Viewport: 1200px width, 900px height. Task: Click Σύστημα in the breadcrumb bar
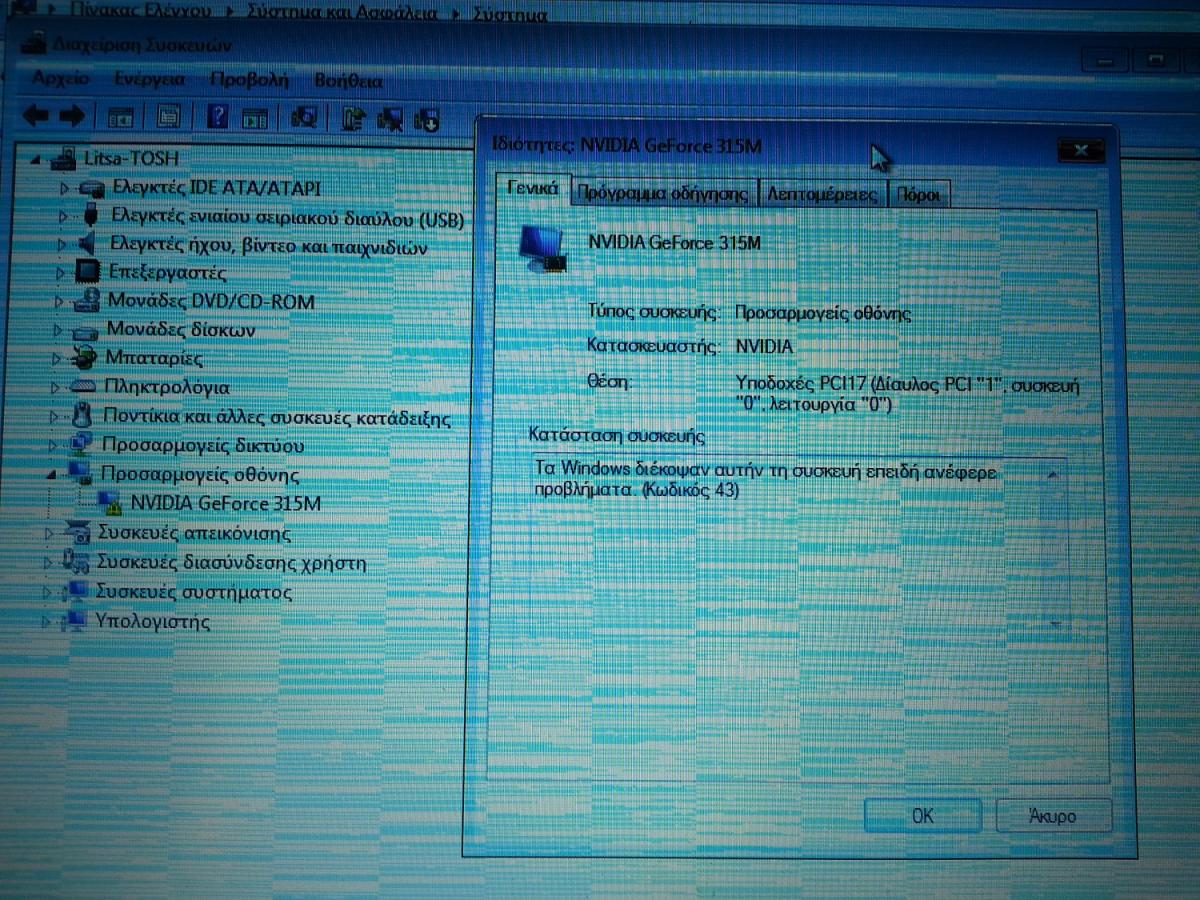(x=509, y=14)
